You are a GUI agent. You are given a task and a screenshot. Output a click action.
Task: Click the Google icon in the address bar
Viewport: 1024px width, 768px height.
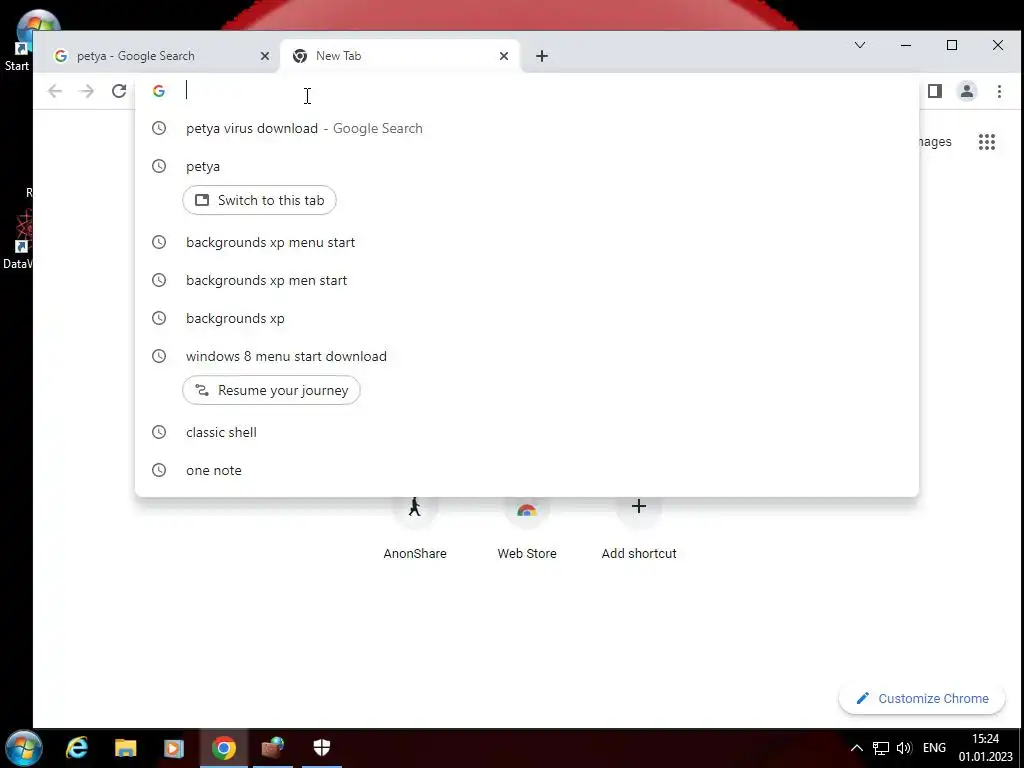(159, 91)
